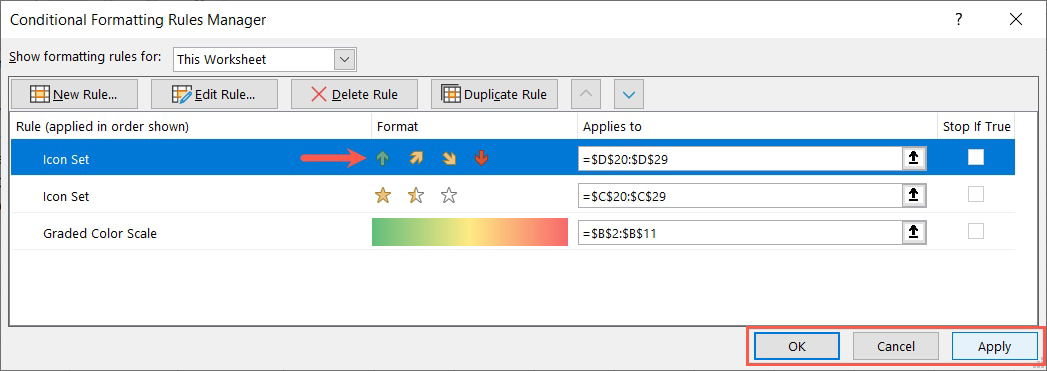Click the New Rule button

[x=74, y=95]
